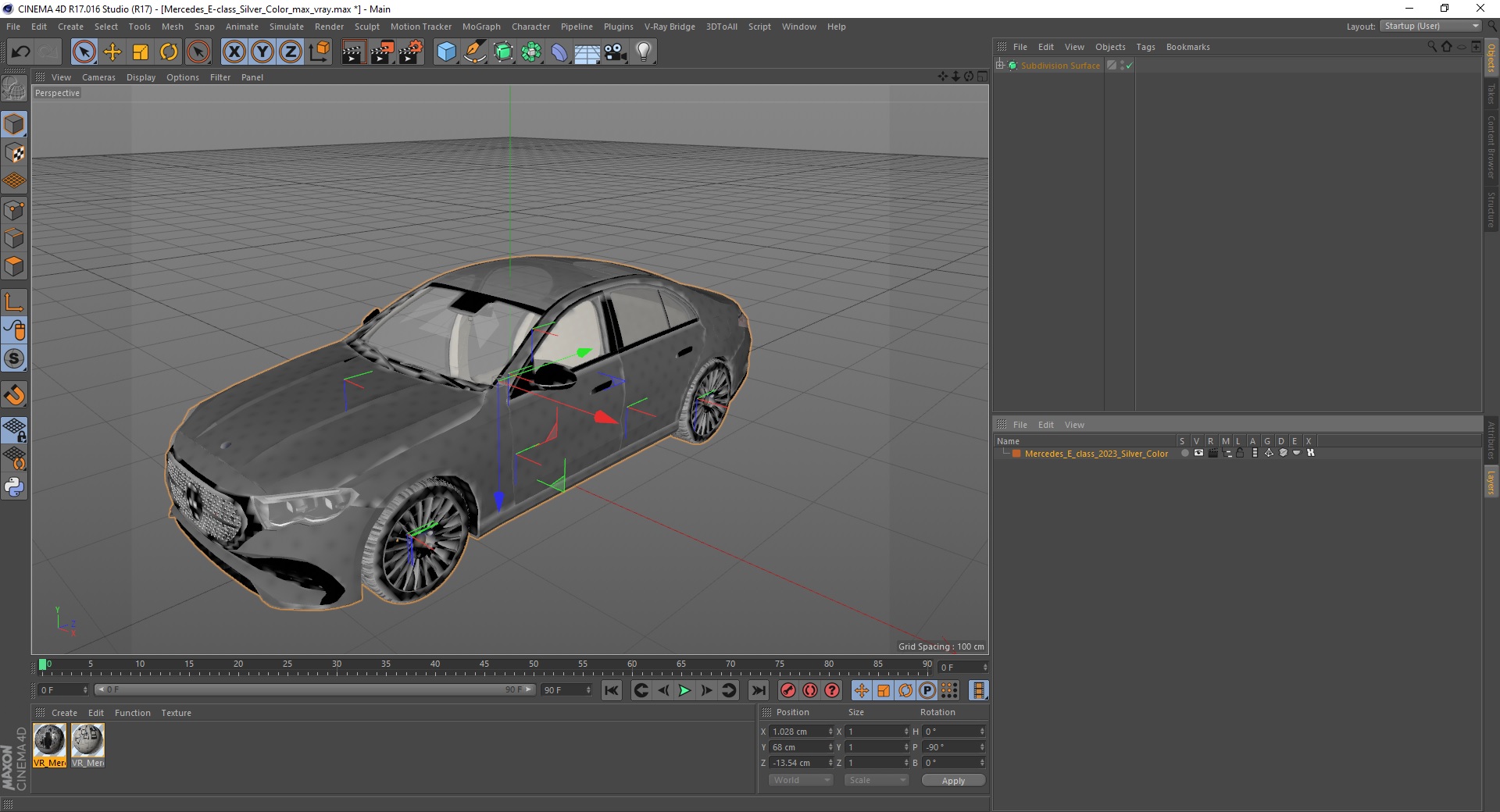Open the World coordinate system dropdown
This screenshot has height=812, width=1500.
point(801,780)
